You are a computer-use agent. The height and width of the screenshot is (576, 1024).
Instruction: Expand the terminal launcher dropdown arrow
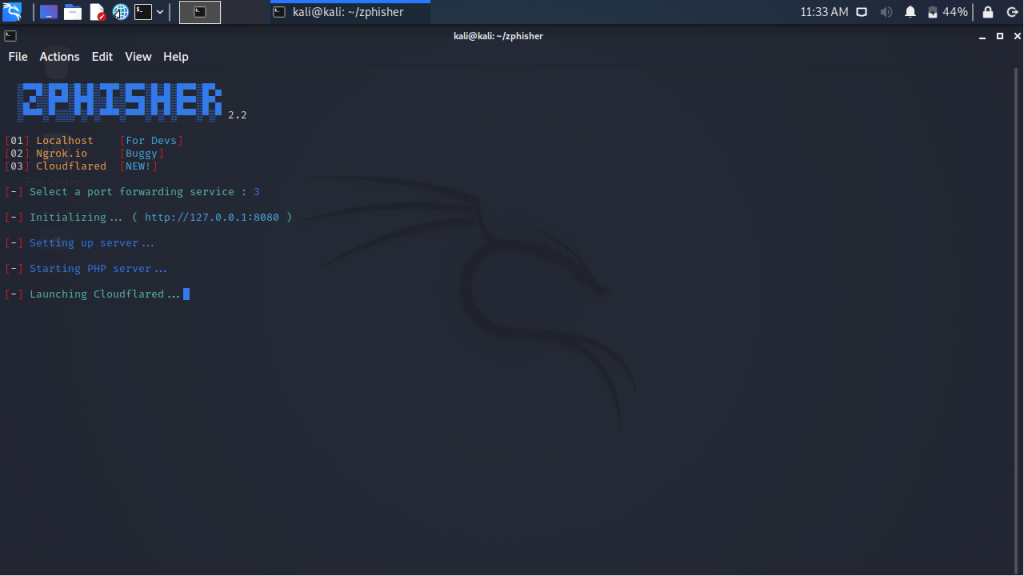160,12
